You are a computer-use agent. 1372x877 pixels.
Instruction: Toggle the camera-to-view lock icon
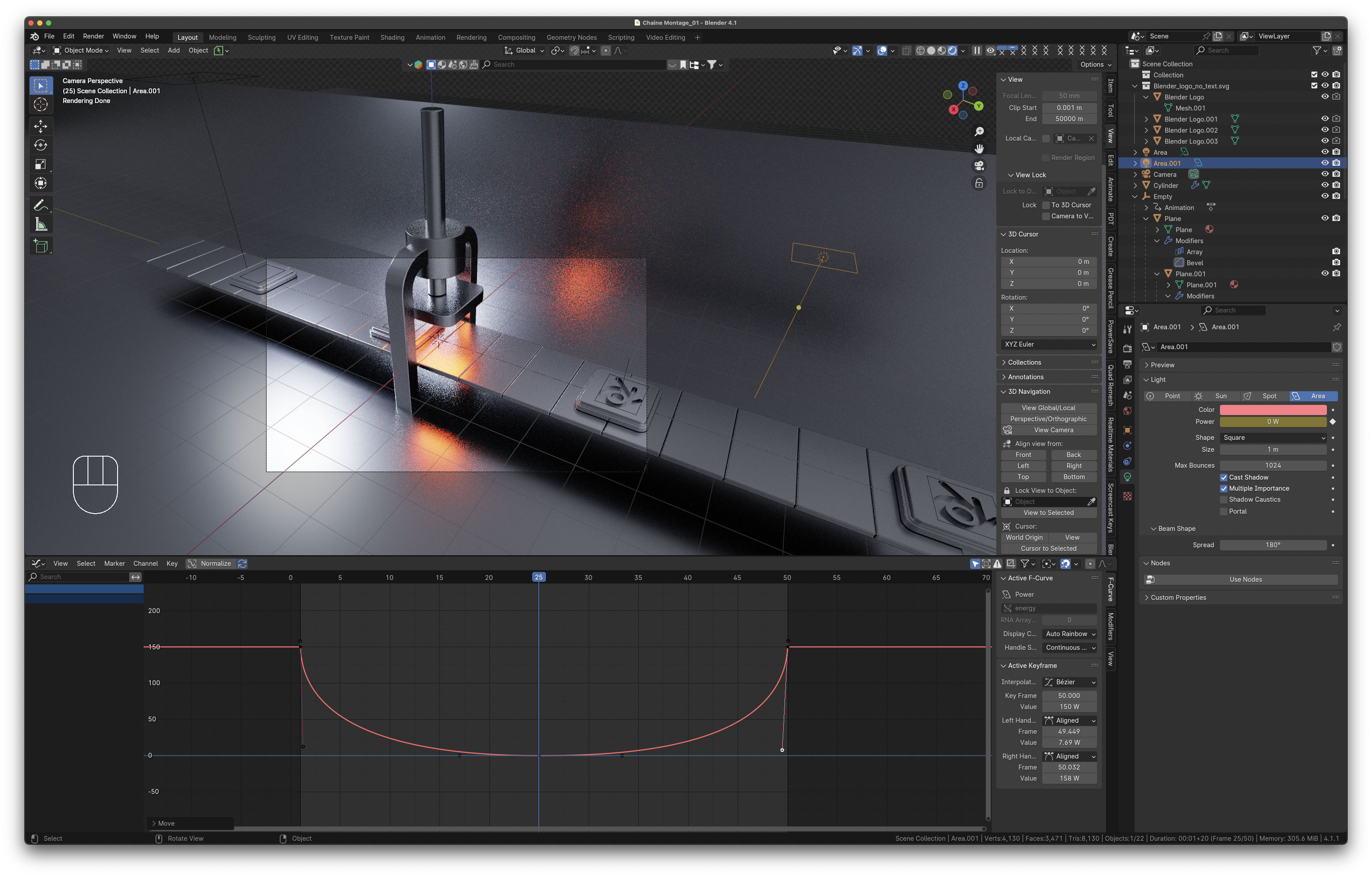coord(979,183)
